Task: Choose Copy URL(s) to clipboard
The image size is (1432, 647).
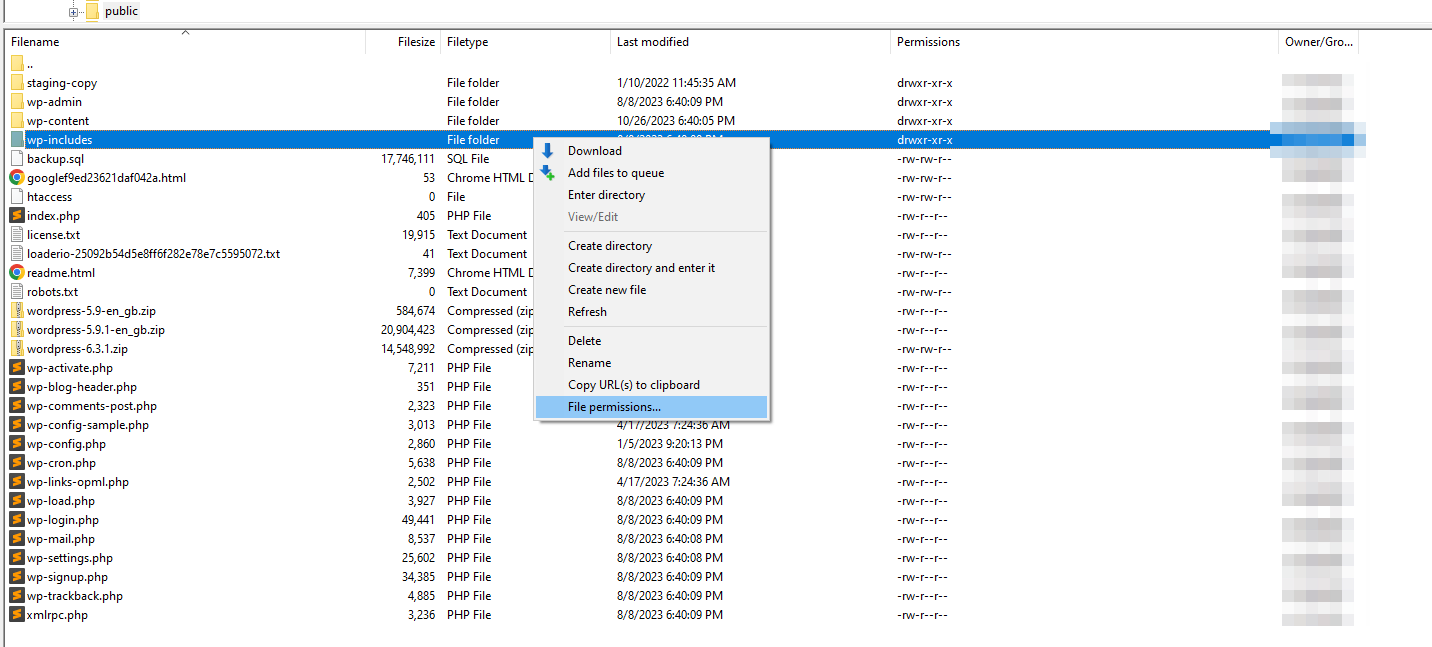Action: point(652,385)
